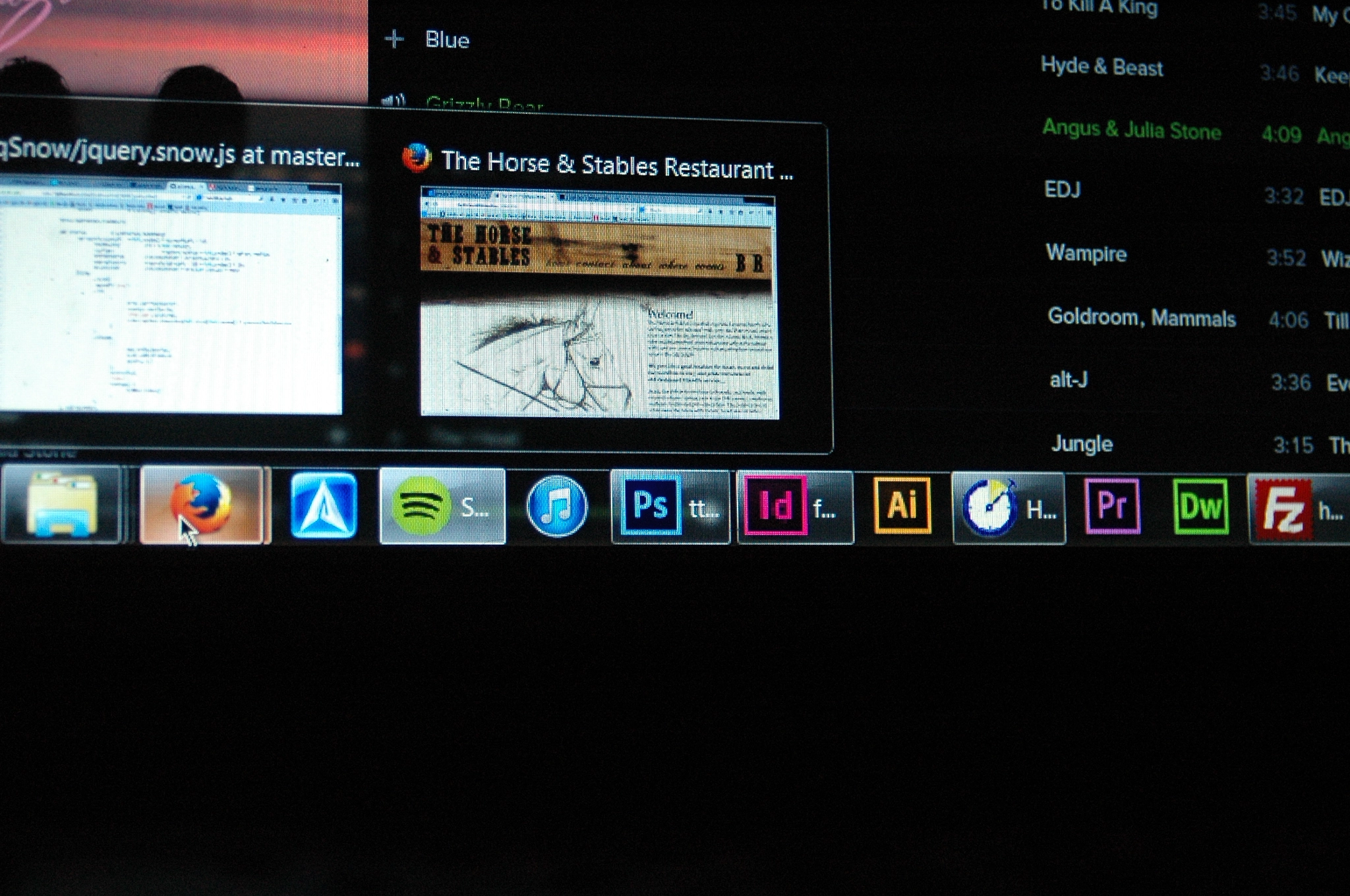
Task: Play the Hyde & Beast track
Action: coord(1101,67)
